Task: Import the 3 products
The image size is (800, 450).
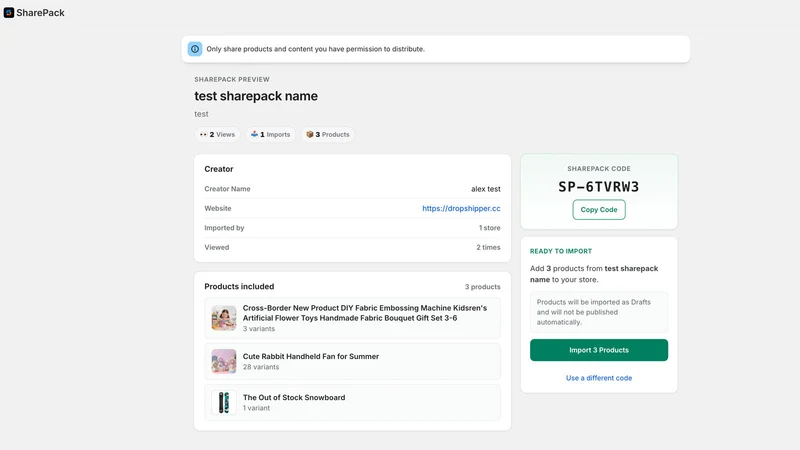Action: pyautogui.click(x=598, y=350)
